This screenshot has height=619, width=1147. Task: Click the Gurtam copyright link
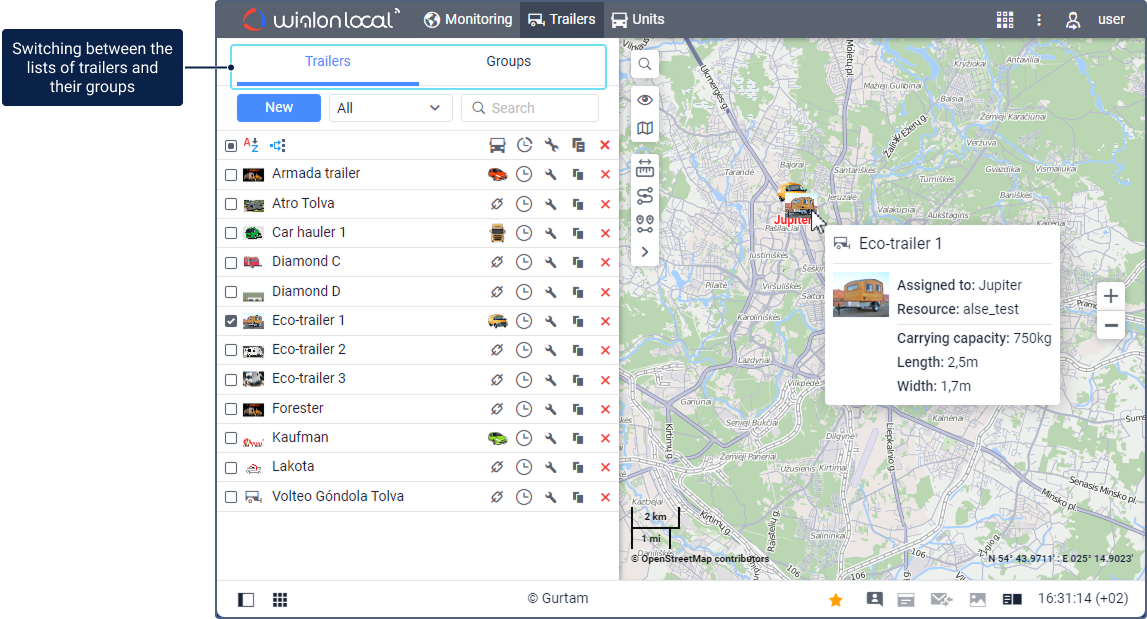[558, 599]
